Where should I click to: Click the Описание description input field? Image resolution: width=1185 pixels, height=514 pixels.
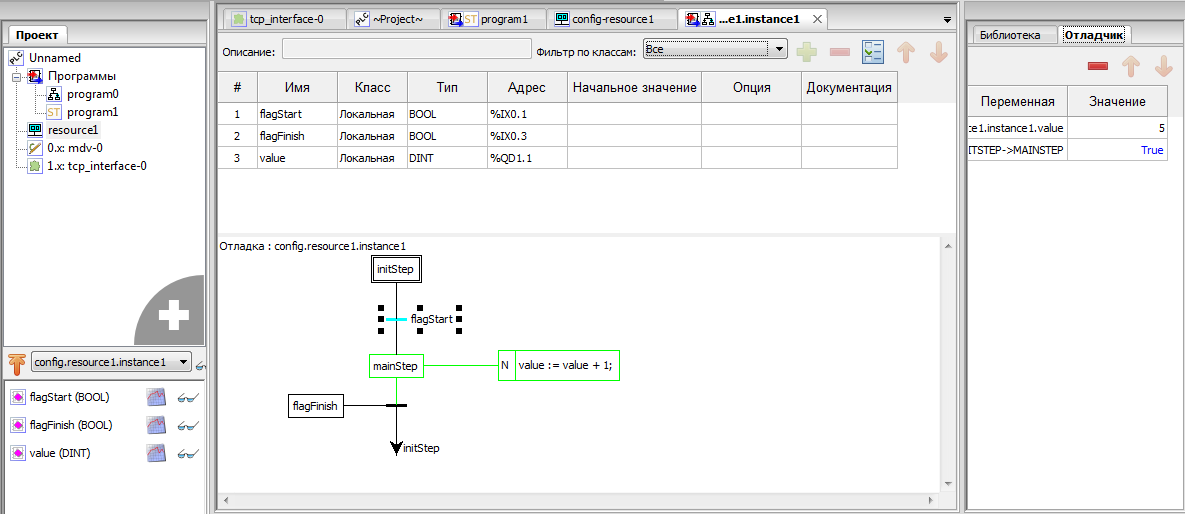[x=406, y=49]
